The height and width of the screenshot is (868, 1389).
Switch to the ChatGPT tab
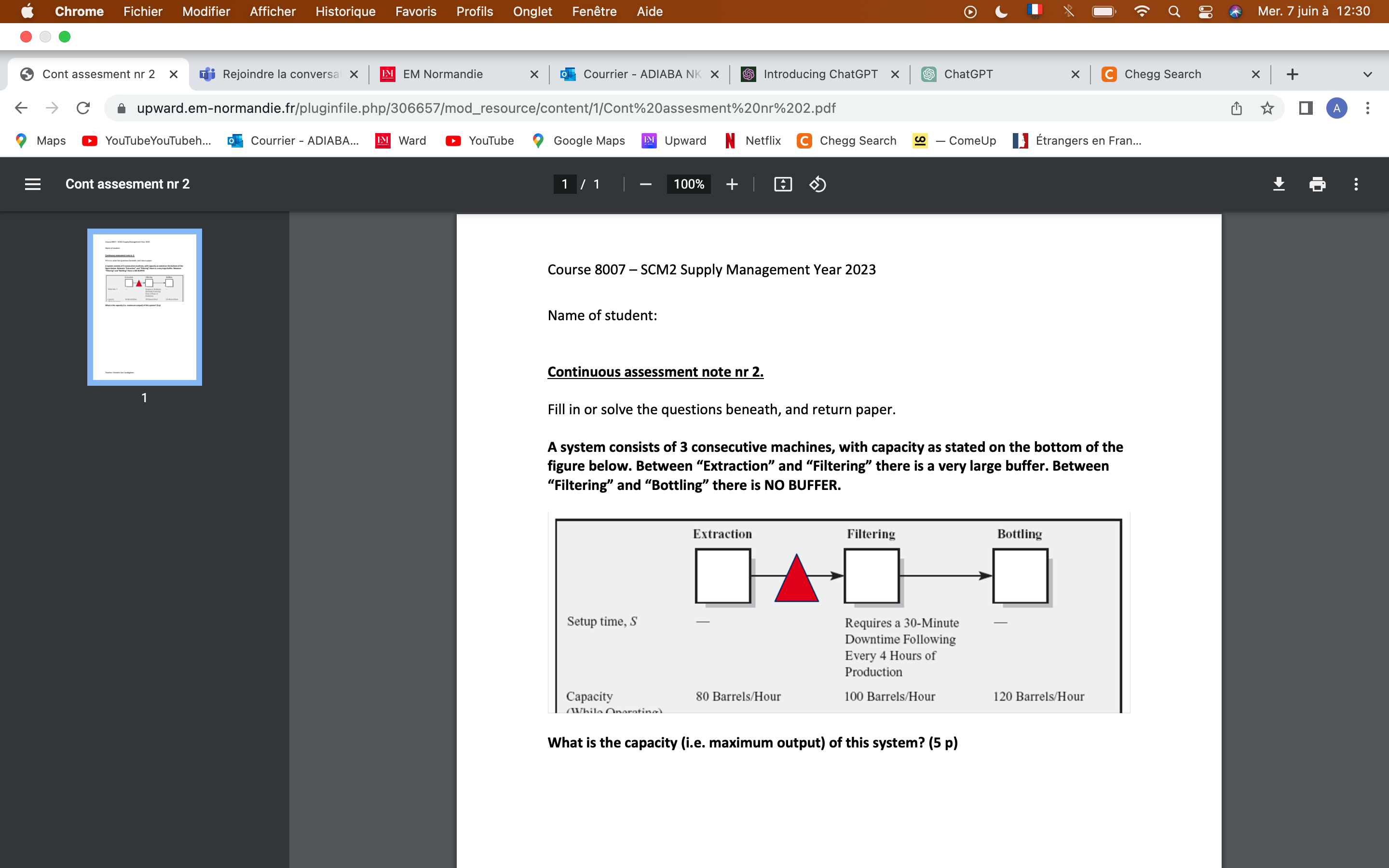[x=966, y=74]
